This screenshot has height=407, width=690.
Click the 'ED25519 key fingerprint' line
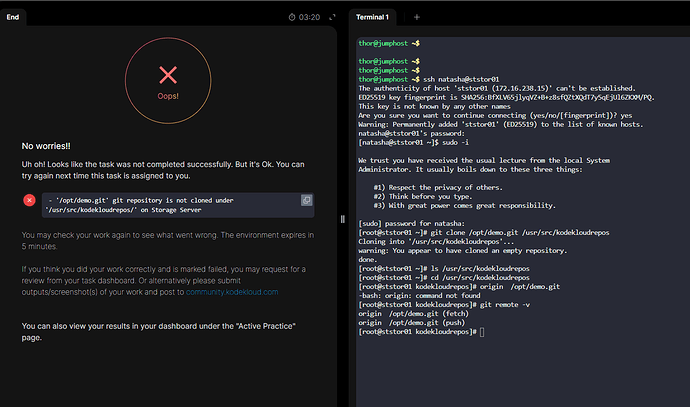coord(506,97)
